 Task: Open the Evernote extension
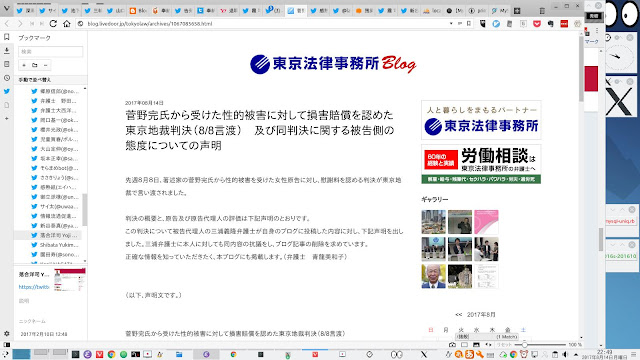coord(551,24)
